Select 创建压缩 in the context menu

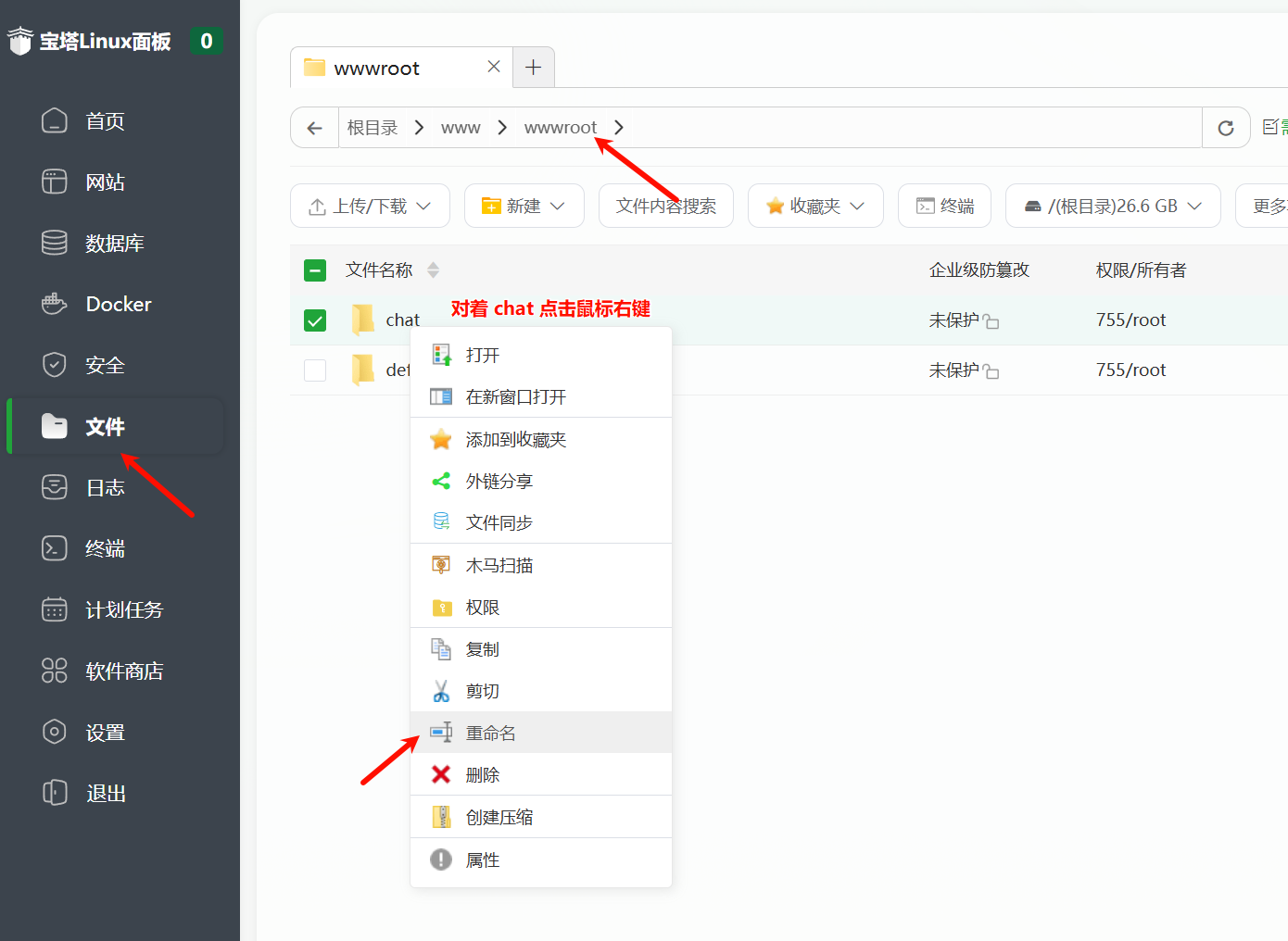click(x=499, y=817)
